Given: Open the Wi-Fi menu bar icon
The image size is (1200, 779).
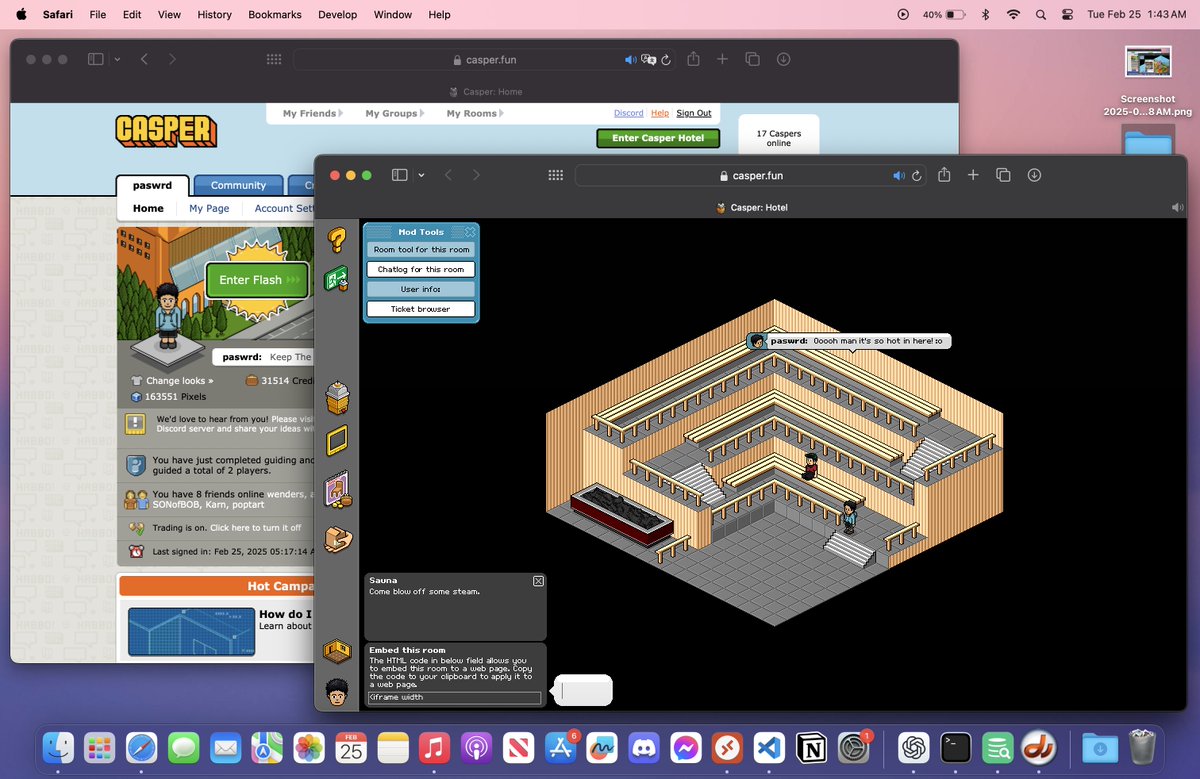Looking at the screenshot, I should pyautogui.click(x=1013, y=14).
